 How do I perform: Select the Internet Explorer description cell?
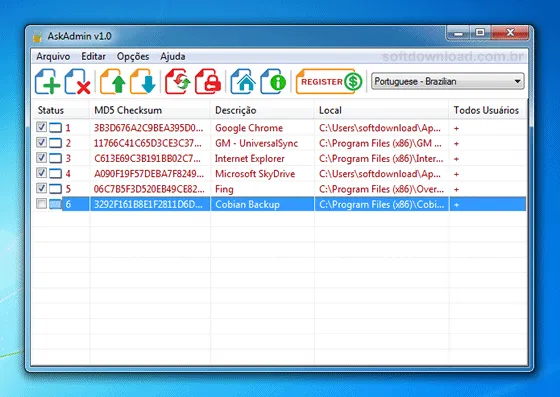(x=250, y=159)
